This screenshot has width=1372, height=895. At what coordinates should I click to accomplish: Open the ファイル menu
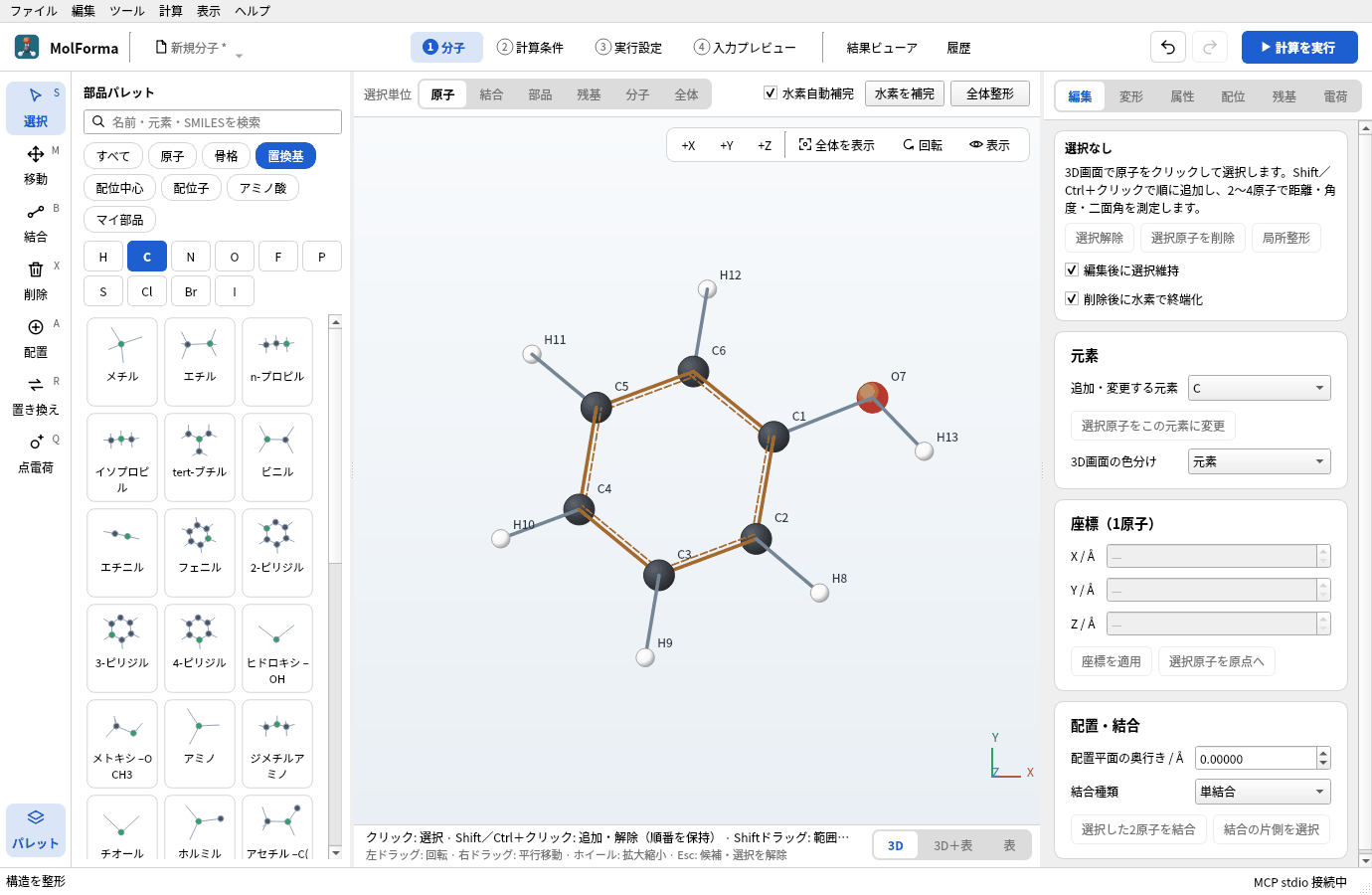click(x=34, y=11)
